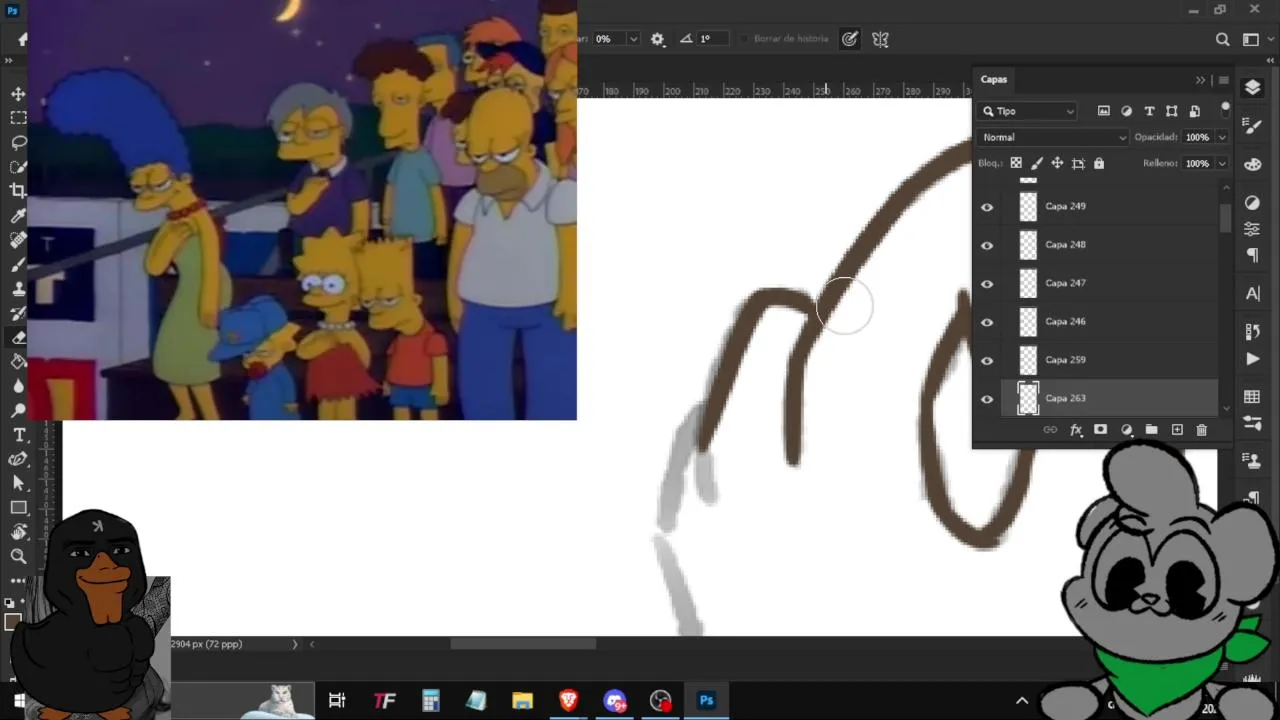Viewport: 1280px width, 720px height.
Task: Select the Spot Healing Brush tool
Action: pos(18,240)
